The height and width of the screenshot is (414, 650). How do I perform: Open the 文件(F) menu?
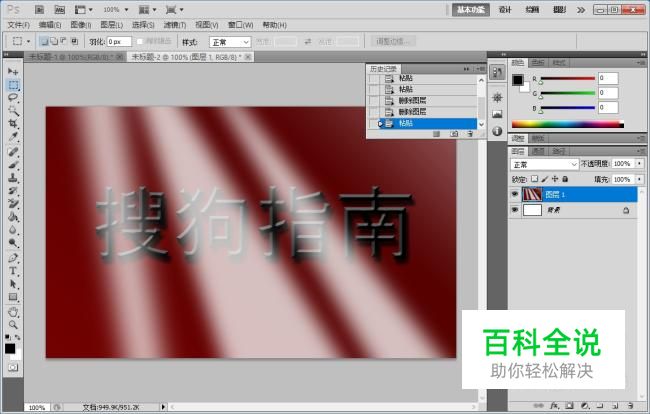[x=19, y=25]
